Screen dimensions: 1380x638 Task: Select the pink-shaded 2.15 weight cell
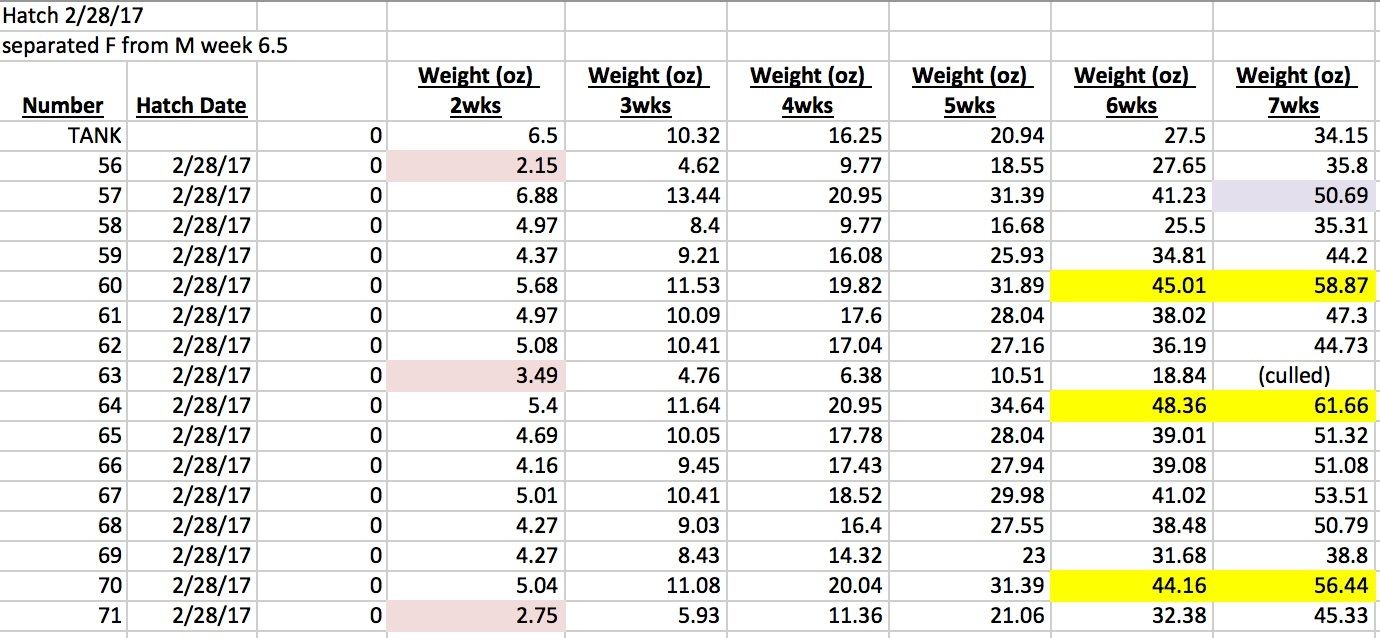pyautogui.click(x=475, y=165)
